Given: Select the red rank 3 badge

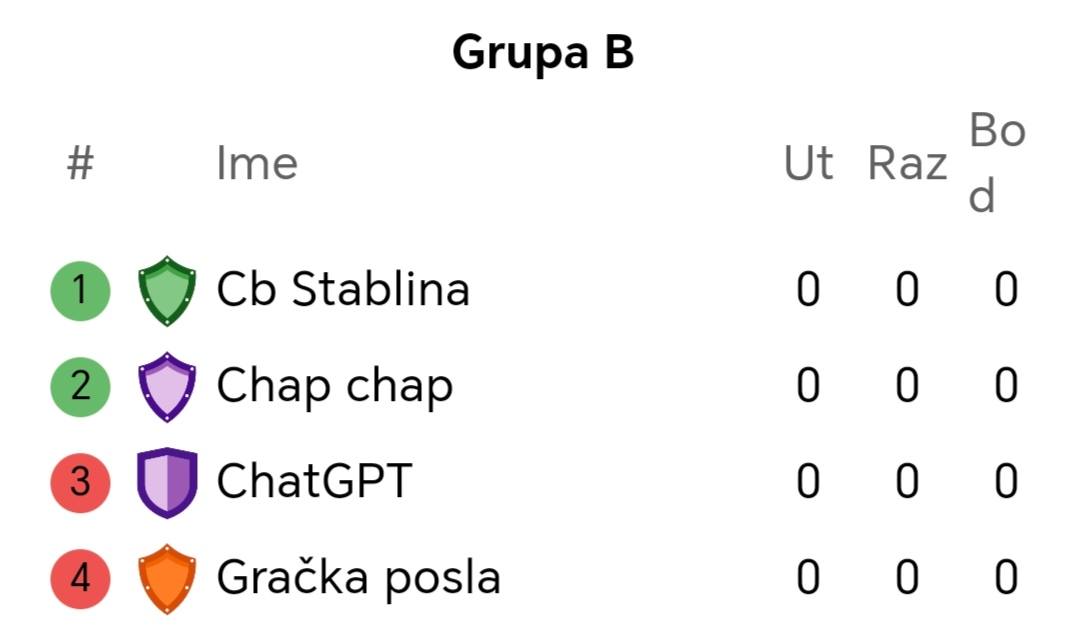Looking at the screenshot, I should coord(80,482).
